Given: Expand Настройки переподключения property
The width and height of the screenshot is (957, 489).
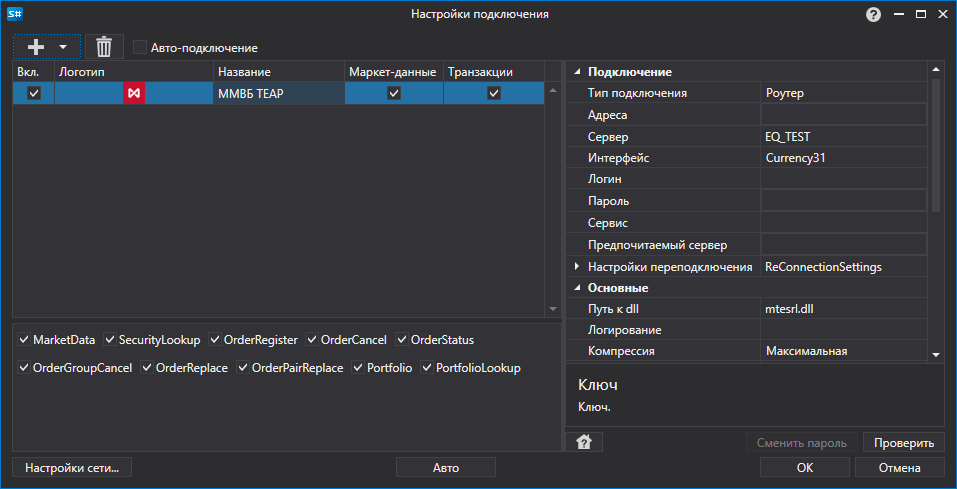Looking at the screenshot, I should 577,267.
